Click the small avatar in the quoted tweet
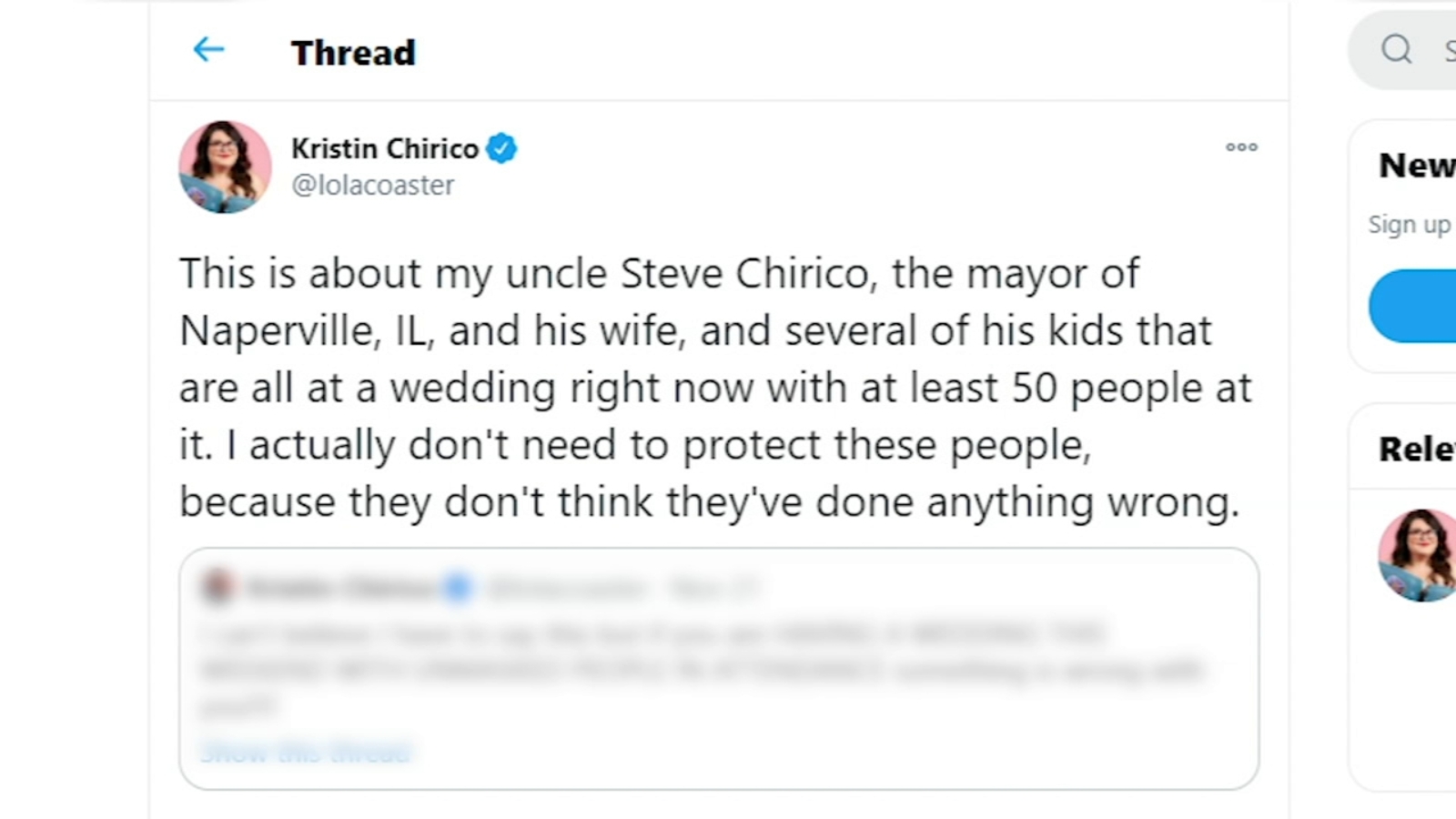Screen dimensions: 1456x819 point(218,588)
